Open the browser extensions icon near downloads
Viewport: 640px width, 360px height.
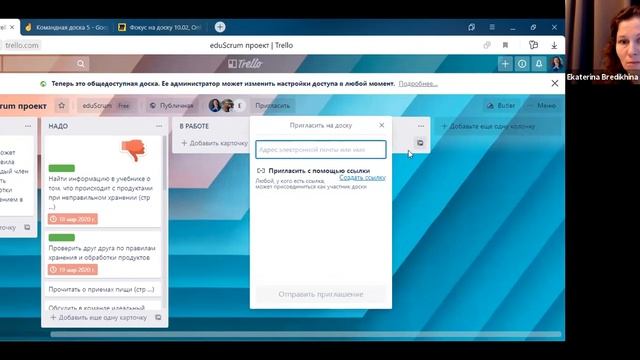[x=533, y=45]
